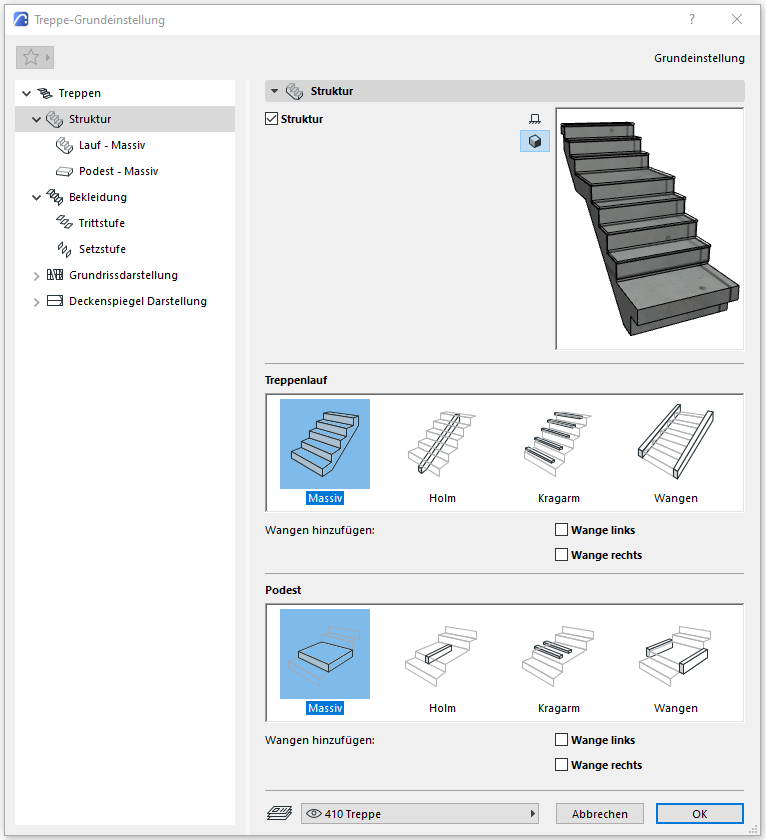Choose Kragarm stair flight structure
This screenshot has width=766, height=840.
pos(558,444)
